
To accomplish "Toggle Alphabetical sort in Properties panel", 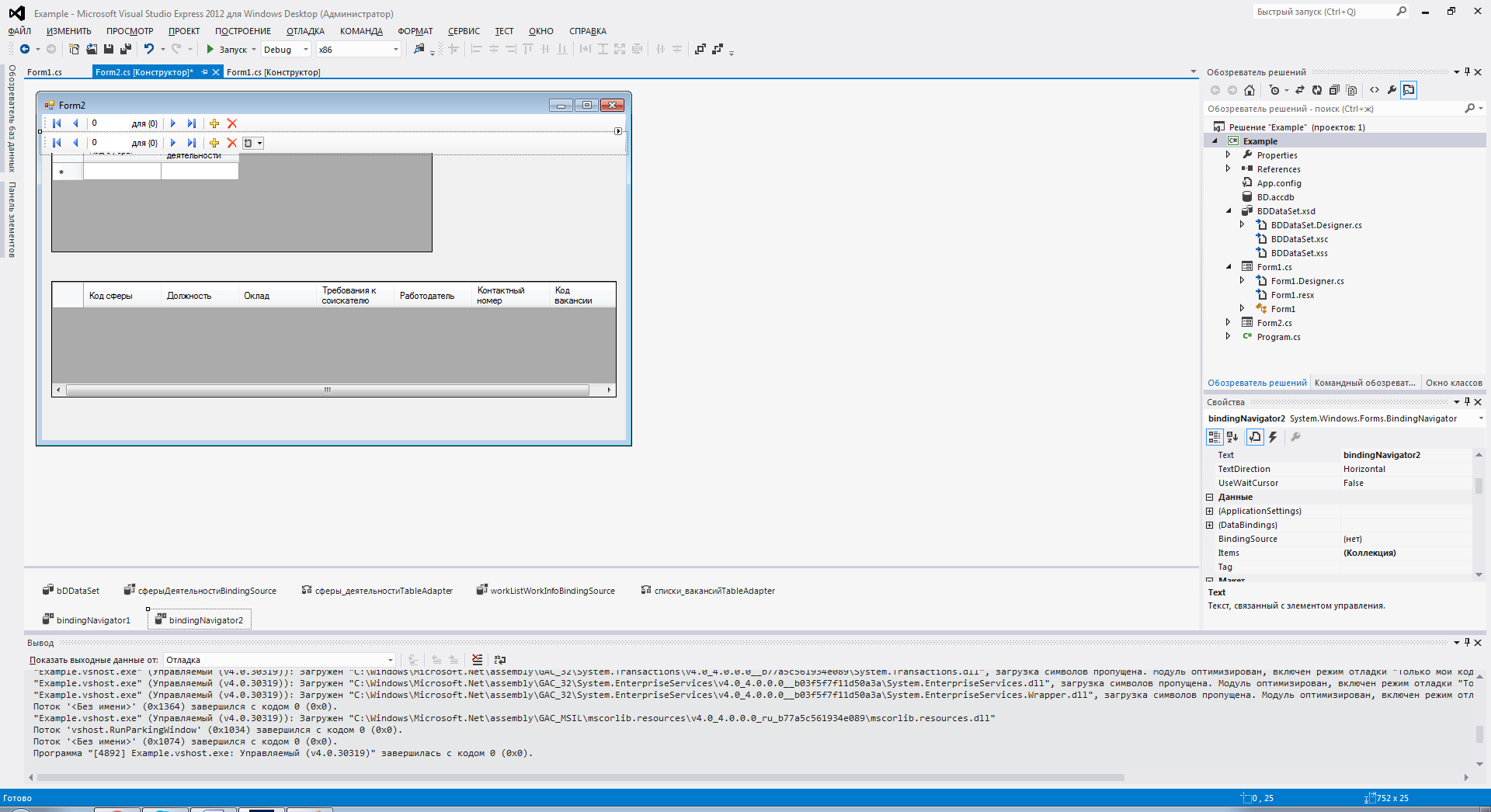I will pyautogui.click(x=1232, y=437).
